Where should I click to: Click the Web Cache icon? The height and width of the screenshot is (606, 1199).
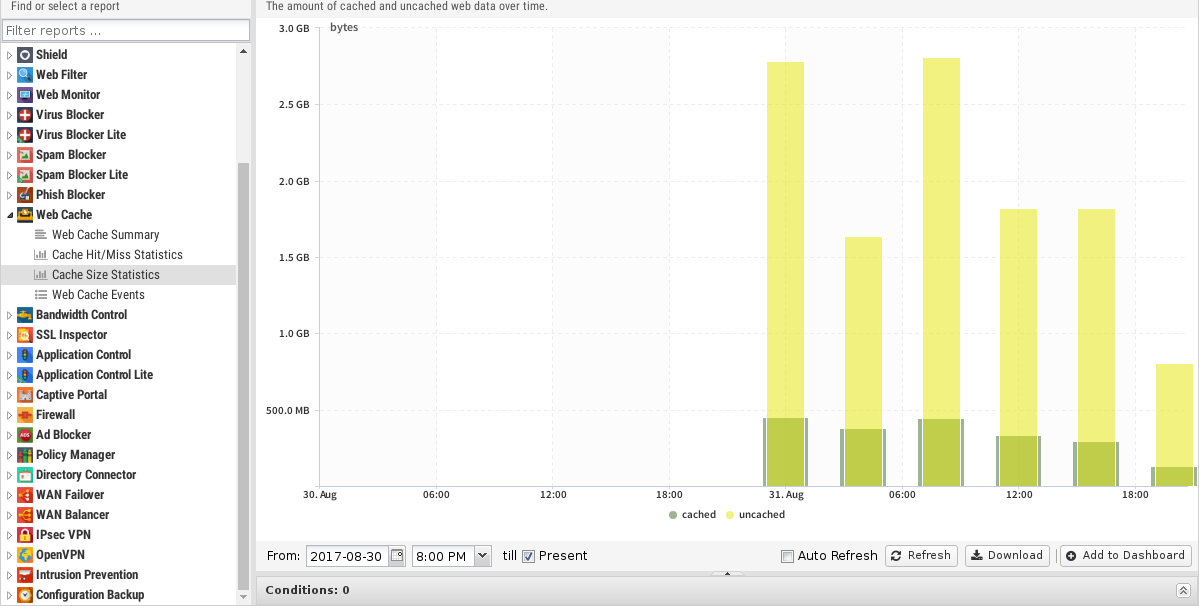tap(25, 215)
